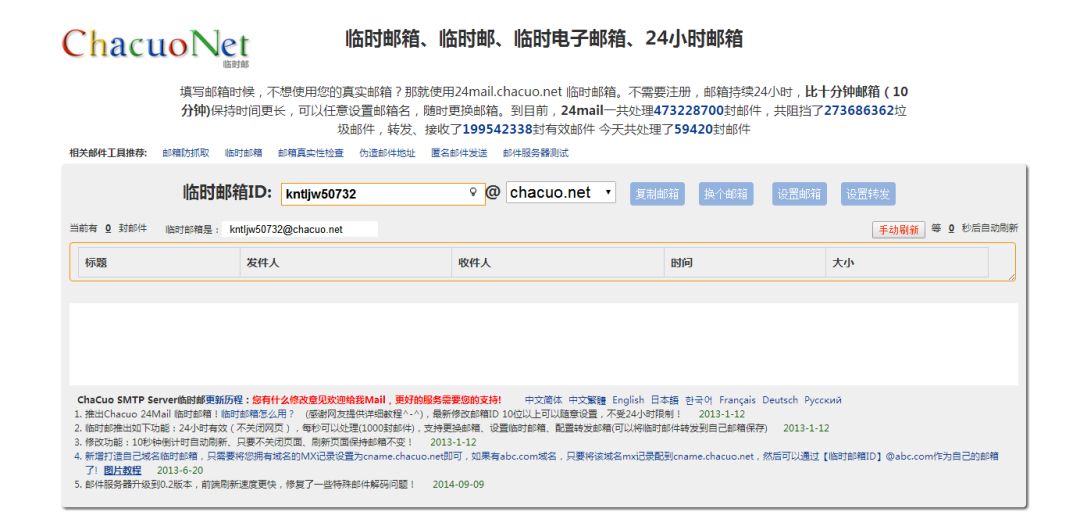Click the 临时邮箱ID input showing kntljw50732
Viewport: 1080px width, 519px height.
click(x=383, y=194)
